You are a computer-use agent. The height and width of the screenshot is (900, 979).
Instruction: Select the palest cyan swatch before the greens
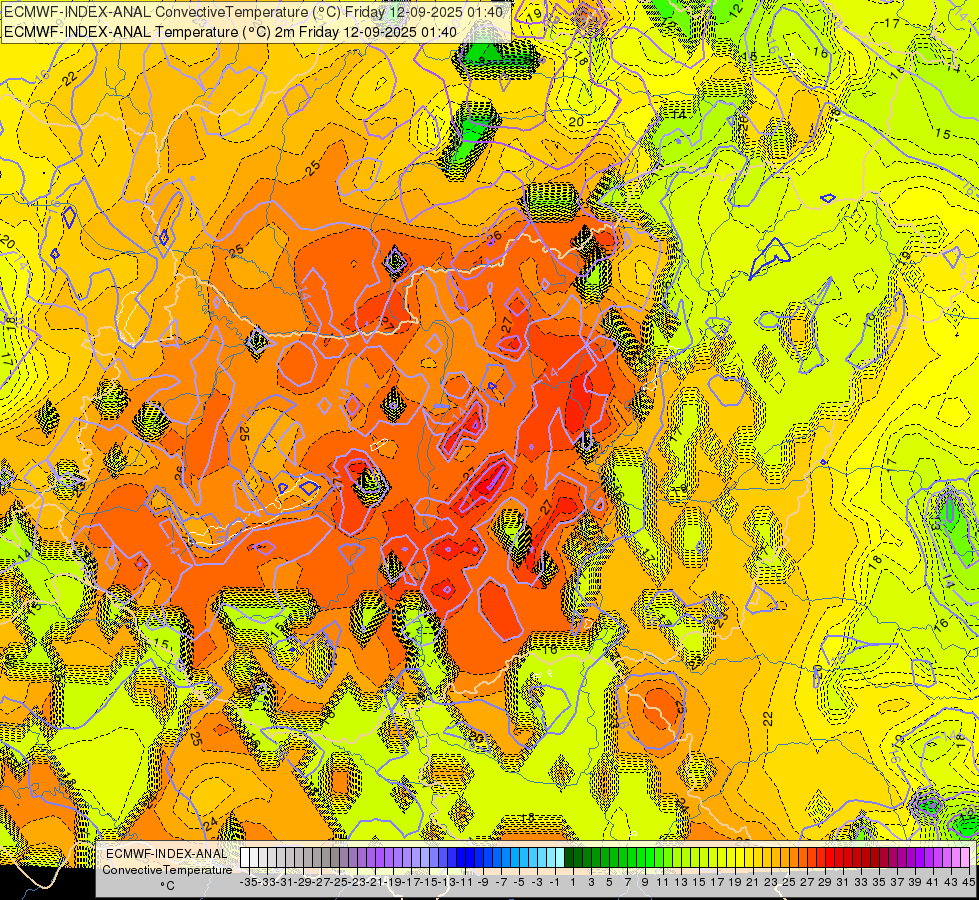coord(560,858)
